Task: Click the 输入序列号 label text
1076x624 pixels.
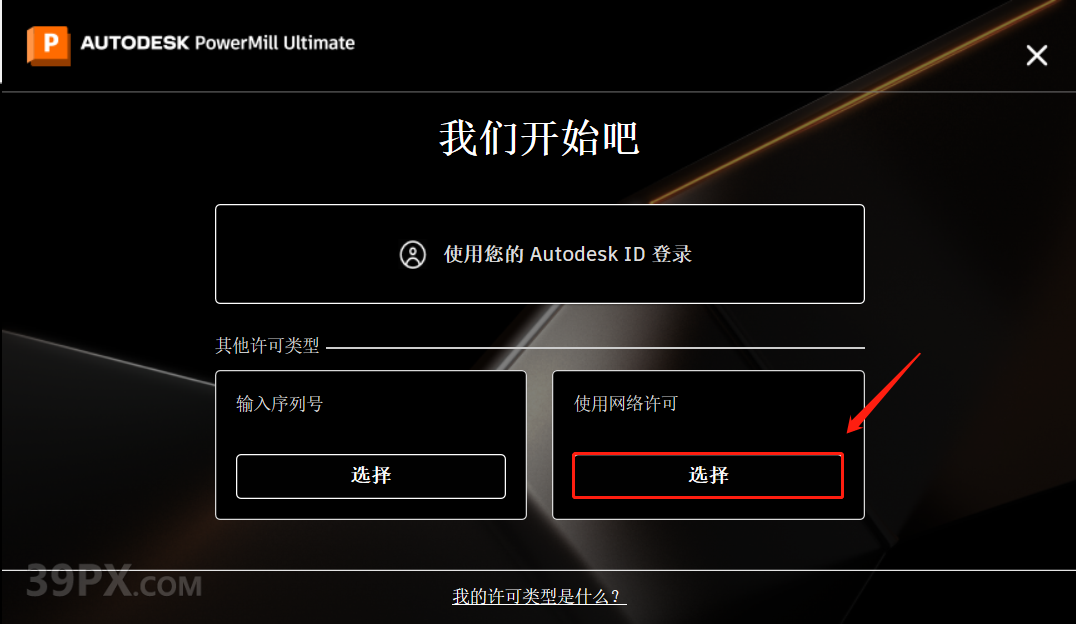Action: pyautogui.click(x=279, y=404)
